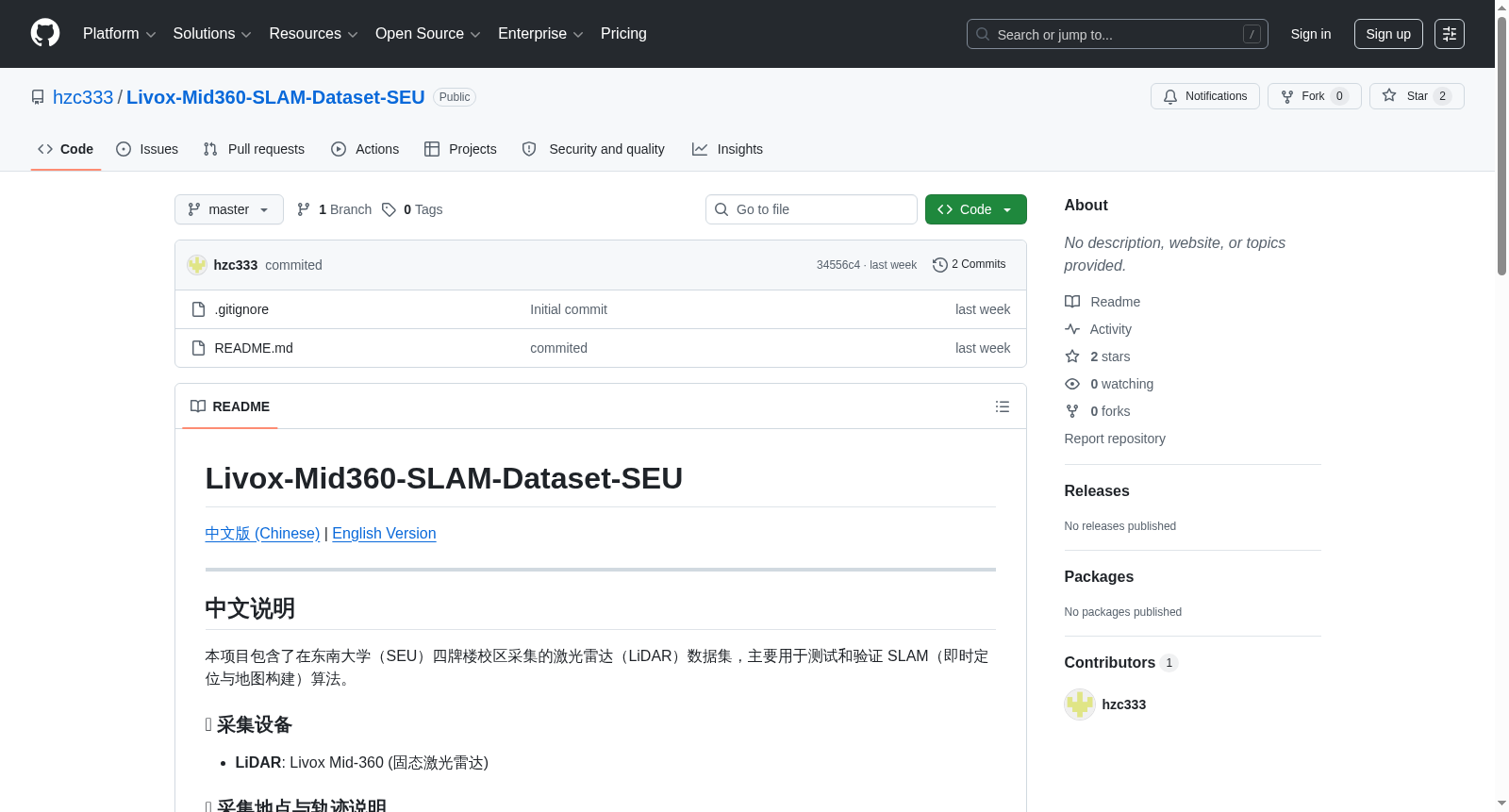Focus the Search or jump to field
Screen dimensions: 1509x812
1118,34
